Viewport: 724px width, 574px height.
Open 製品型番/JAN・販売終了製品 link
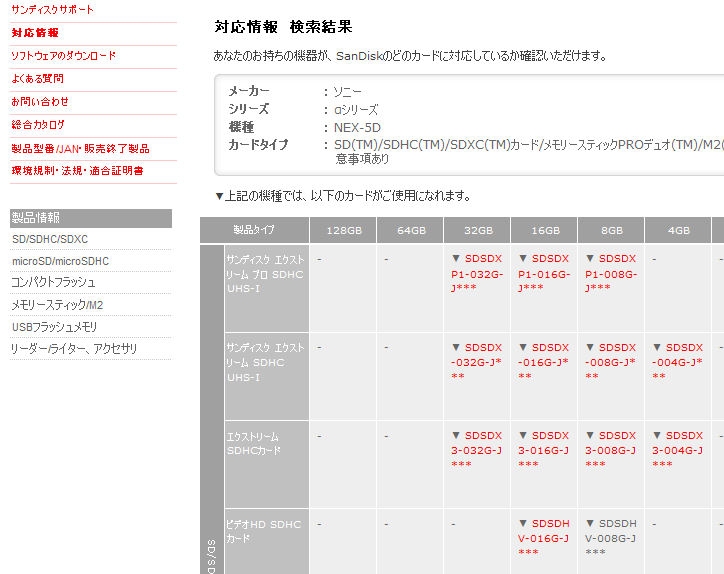coord(80,149)
